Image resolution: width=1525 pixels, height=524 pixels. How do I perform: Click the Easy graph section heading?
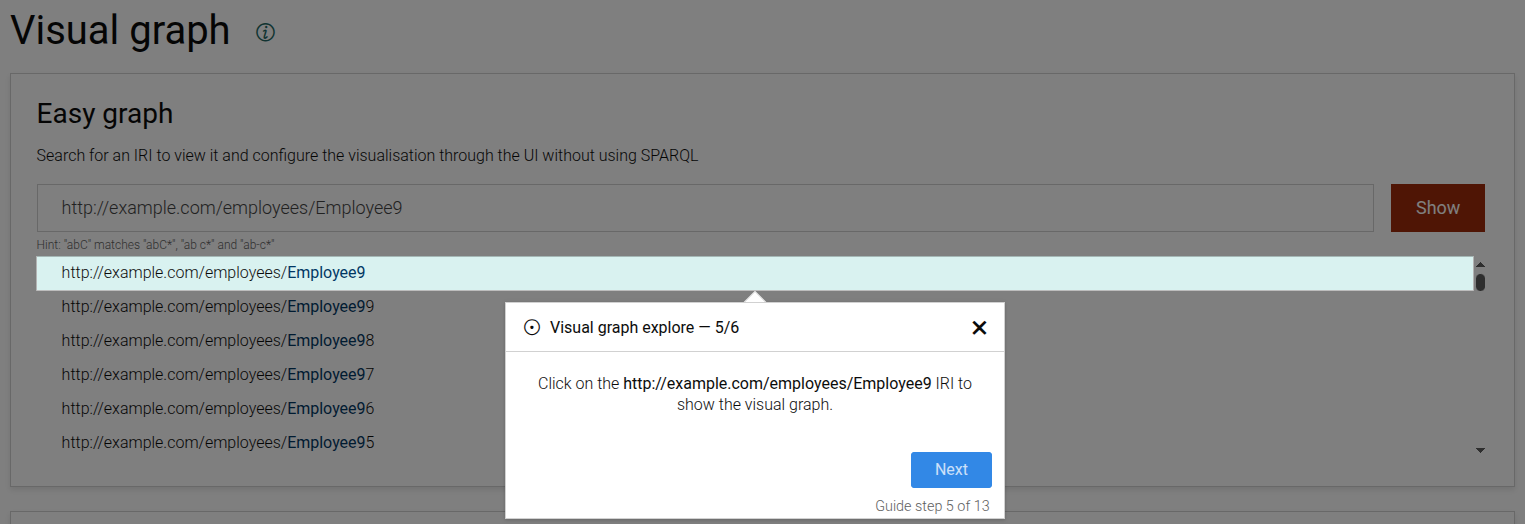point(105,114)
